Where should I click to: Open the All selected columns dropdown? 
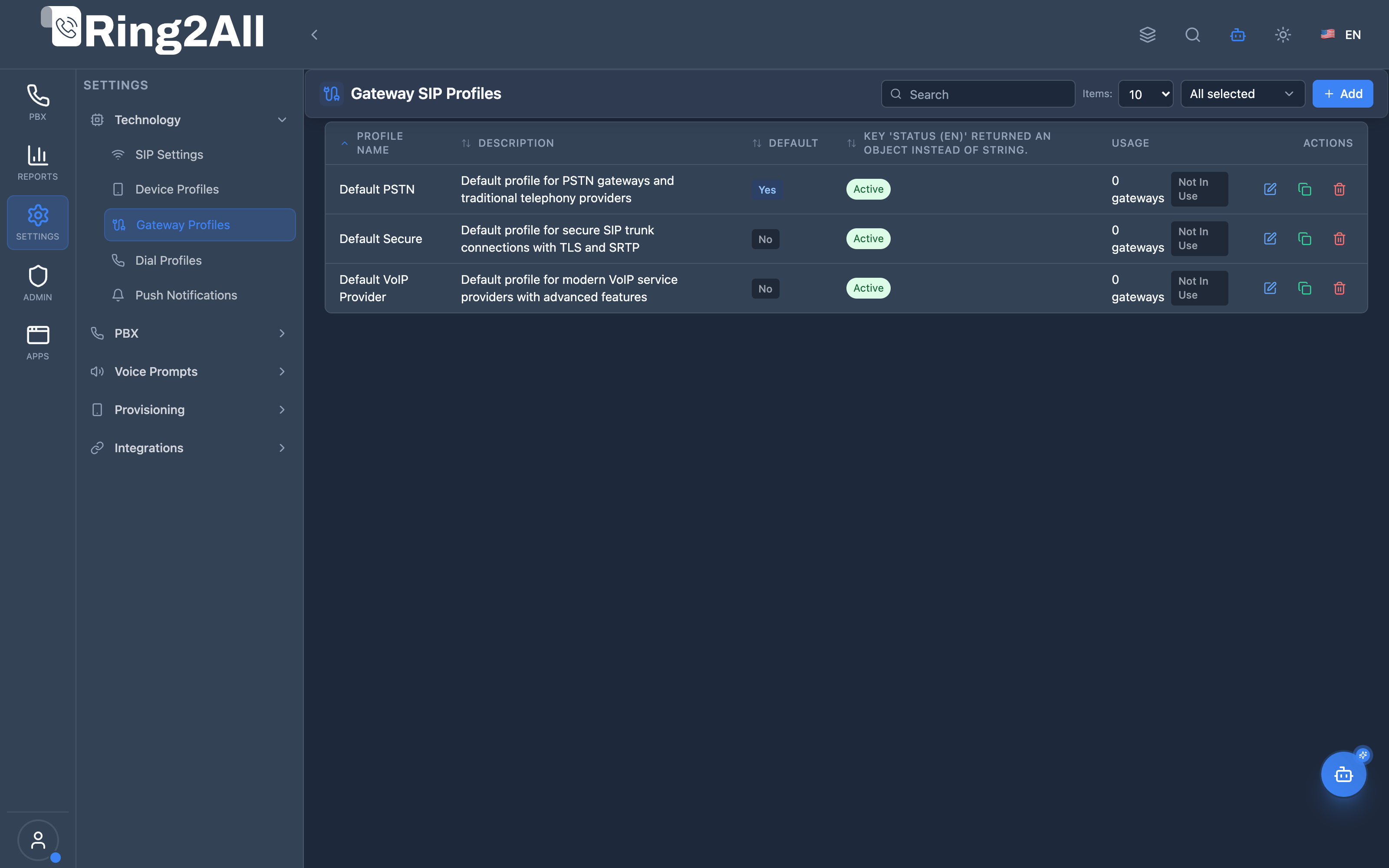pos(1243,94)
